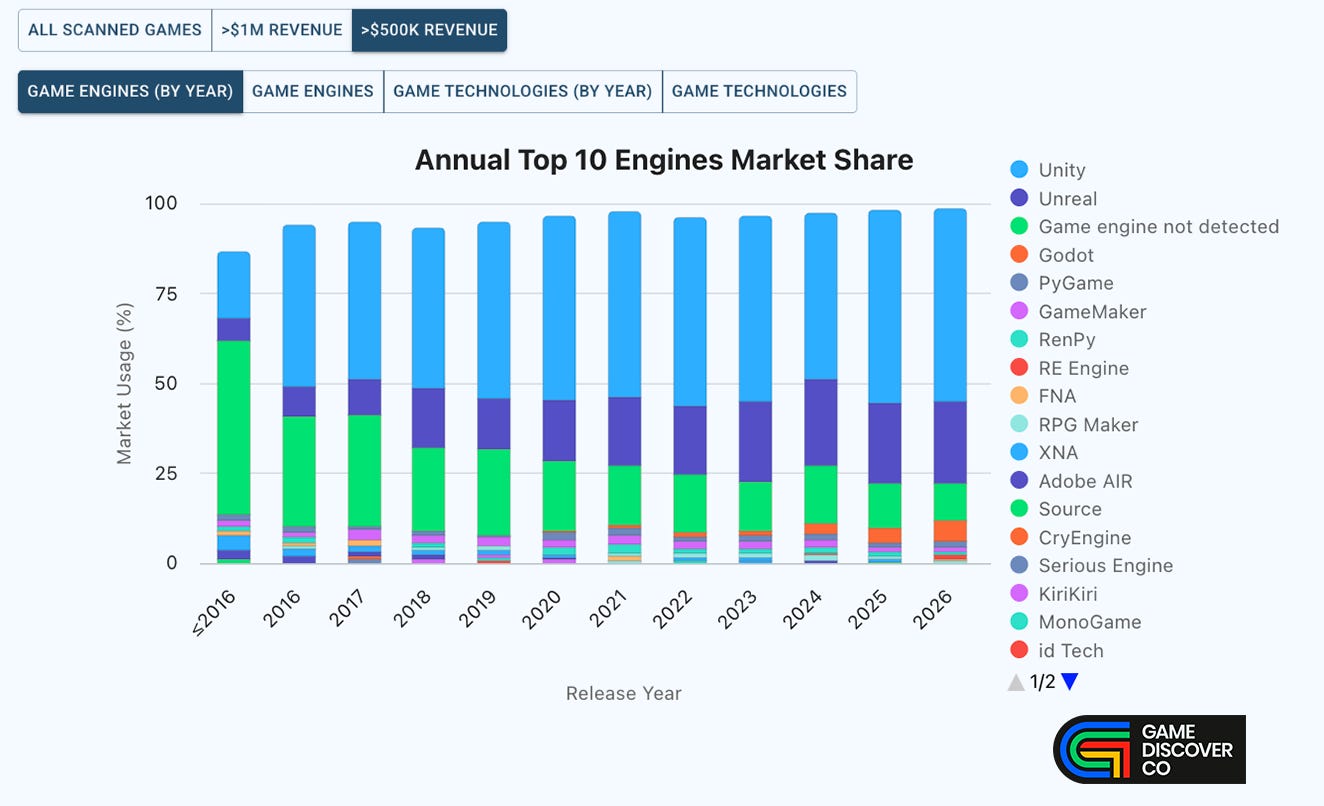This screenshot has width=1324, height=806.
Task: Toggle Serious Engine legend swatch
Action: click(1019, 566)
